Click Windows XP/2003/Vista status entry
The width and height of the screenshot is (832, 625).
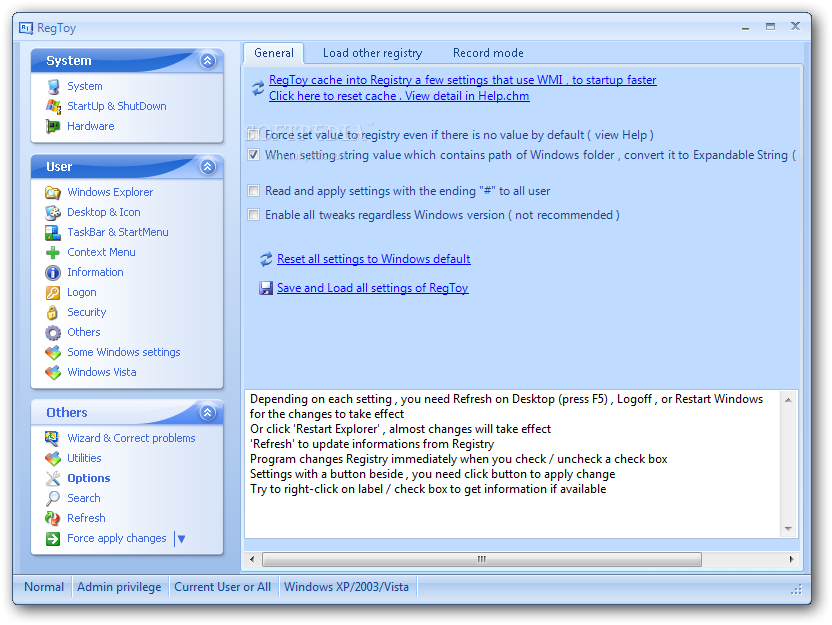[x=346, y=587]
